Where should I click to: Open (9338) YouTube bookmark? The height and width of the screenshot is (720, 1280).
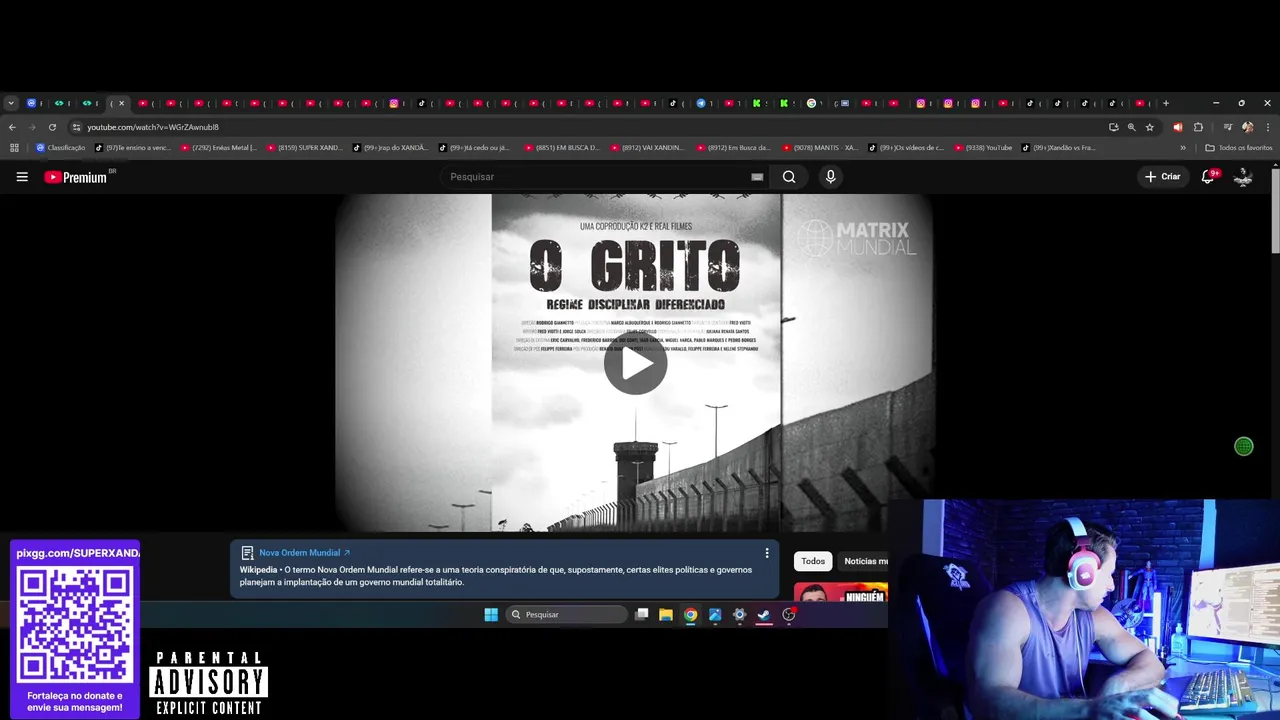click(984, 148)
